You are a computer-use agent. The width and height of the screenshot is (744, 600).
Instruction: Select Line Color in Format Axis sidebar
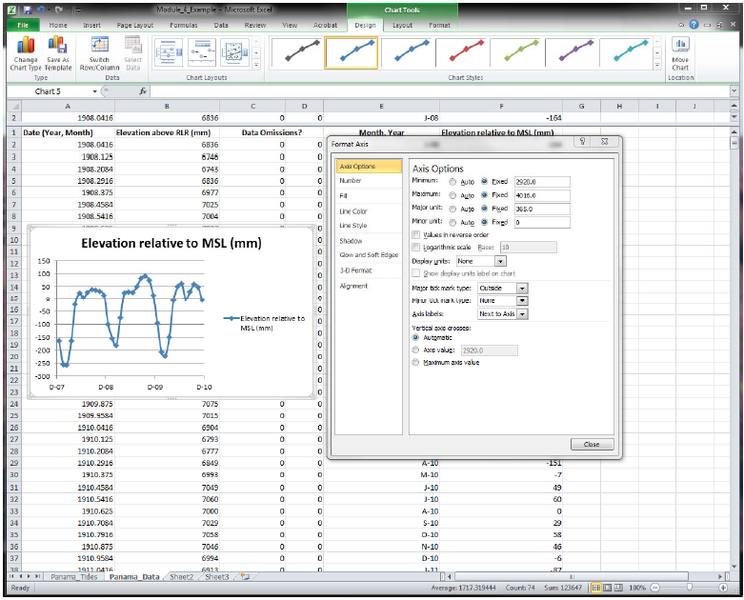[x=368, y=211]
